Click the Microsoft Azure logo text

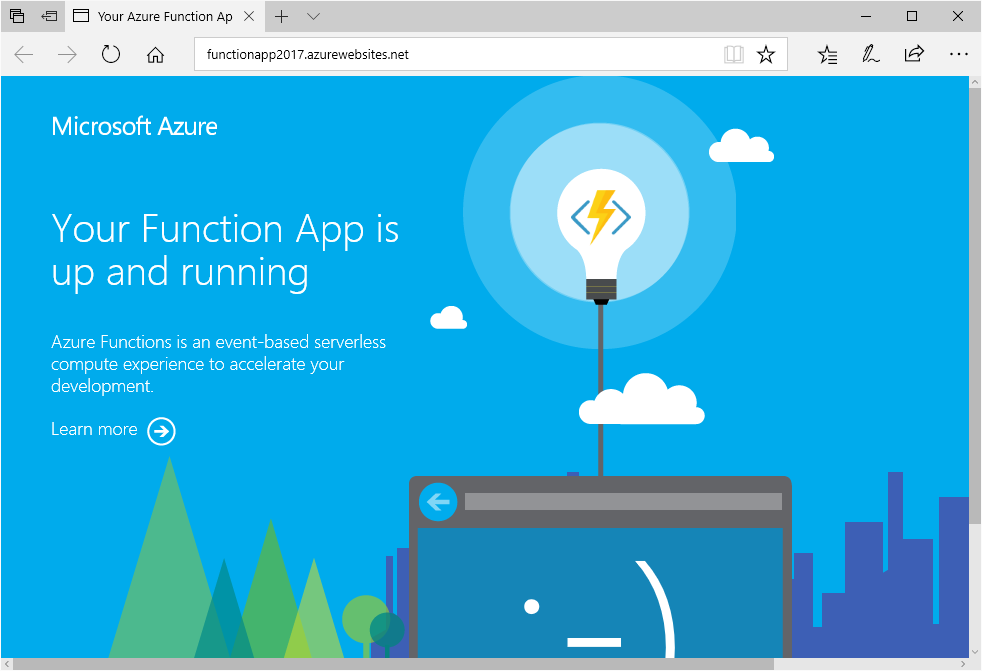(134, 126)
